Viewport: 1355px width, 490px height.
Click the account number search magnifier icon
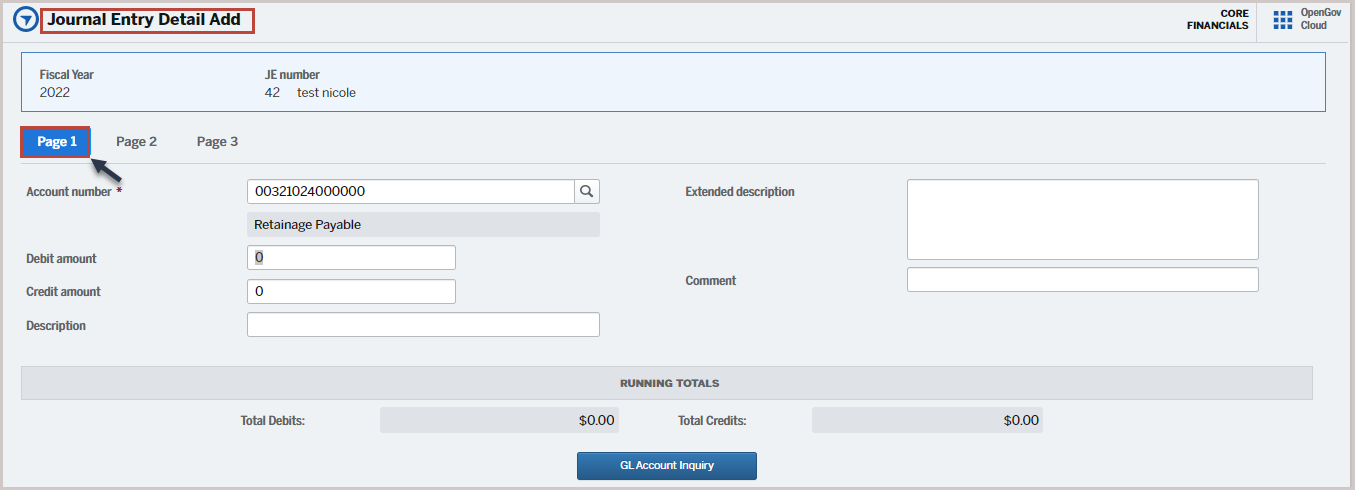587,191
